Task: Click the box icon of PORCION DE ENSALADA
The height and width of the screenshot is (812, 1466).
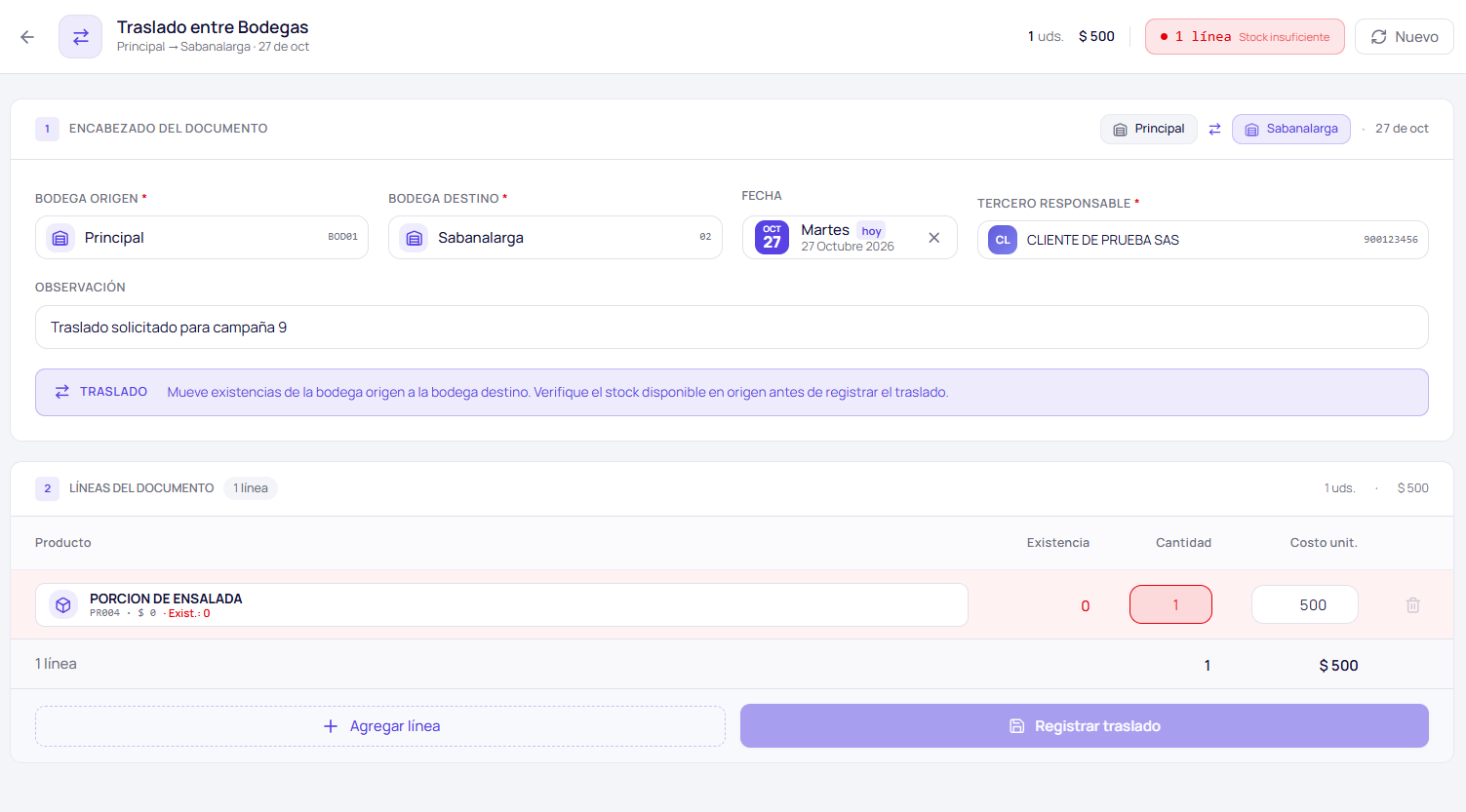Action: (x=63, y=605)
